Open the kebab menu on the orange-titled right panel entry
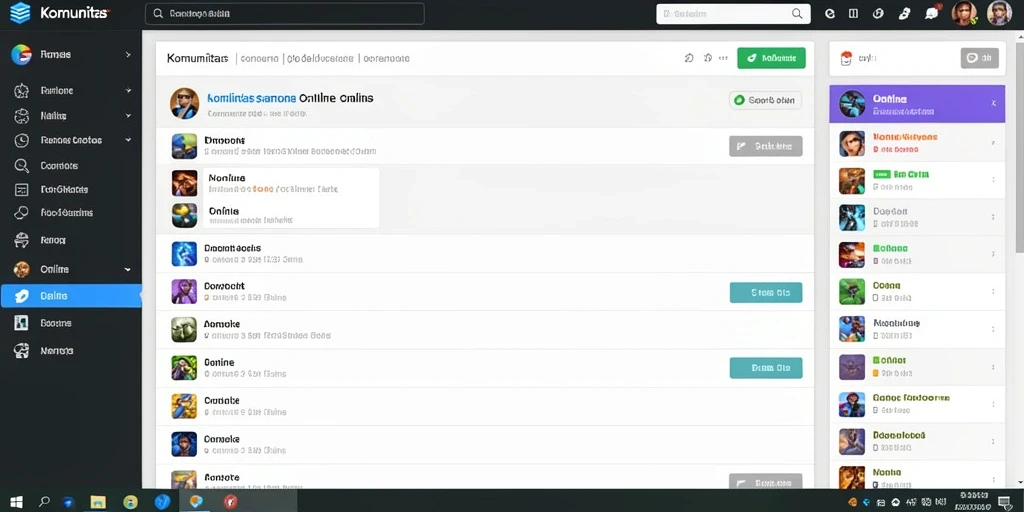 tap(993, 142)
